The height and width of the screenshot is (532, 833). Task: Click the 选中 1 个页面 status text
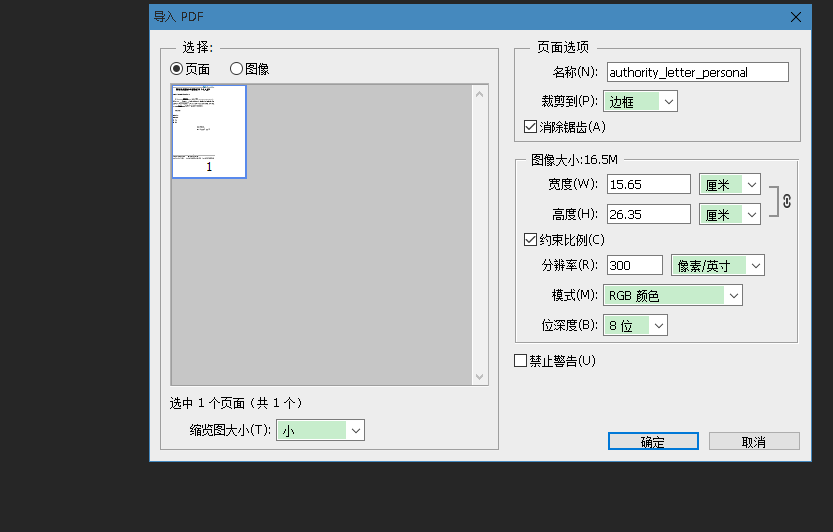point(236,403)
